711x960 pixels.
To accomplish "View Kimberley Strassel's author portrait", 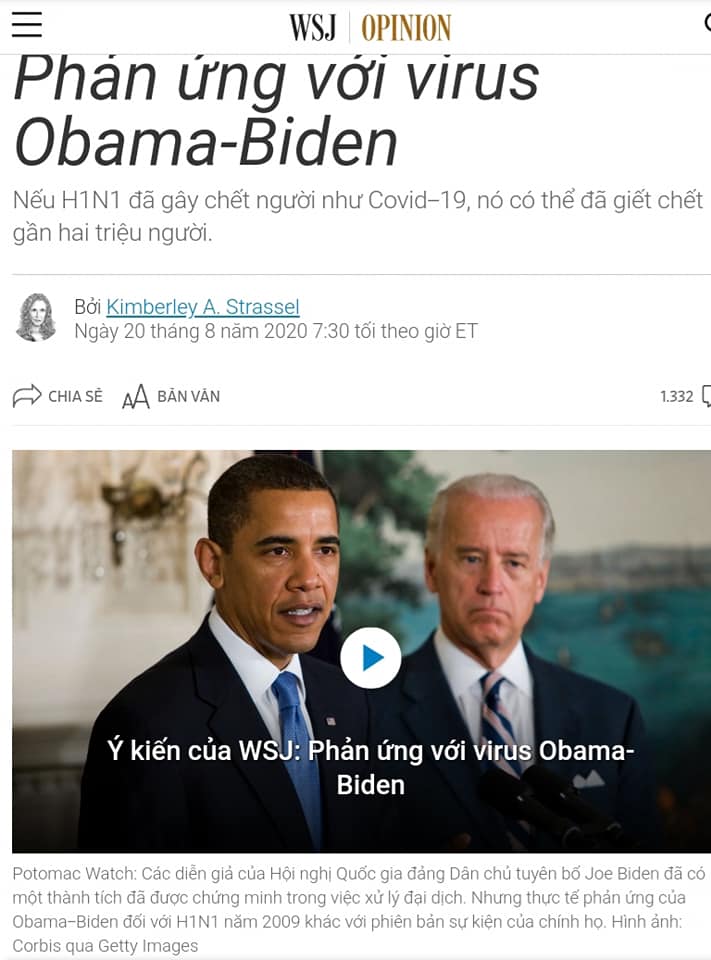I will pyautogui.click(x=36, y=317).
